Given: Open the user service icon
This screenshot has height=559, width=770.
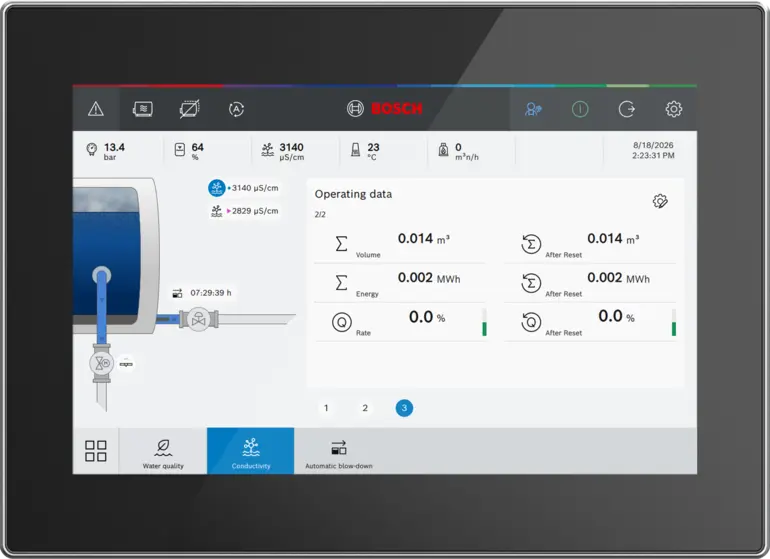Looking at the screenshot, I should pyautogui.click(x=533, y=109).
